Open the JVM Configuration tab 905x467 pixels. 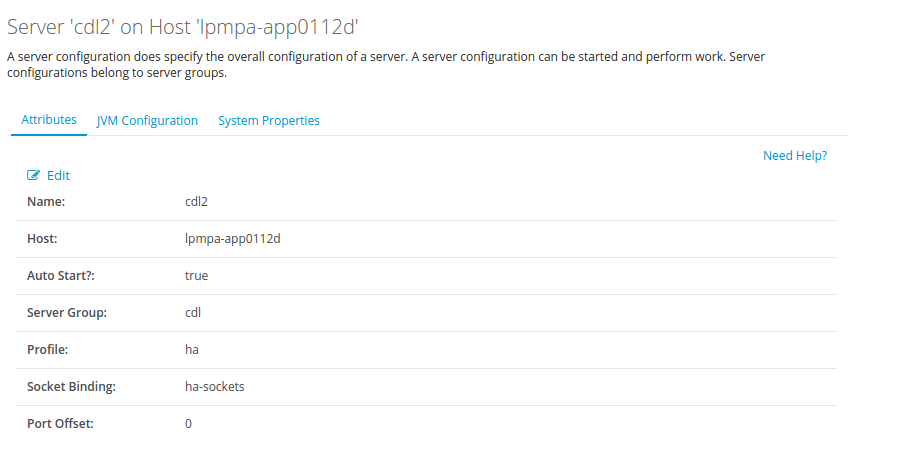pyautogui.click(x=147, y=120)
